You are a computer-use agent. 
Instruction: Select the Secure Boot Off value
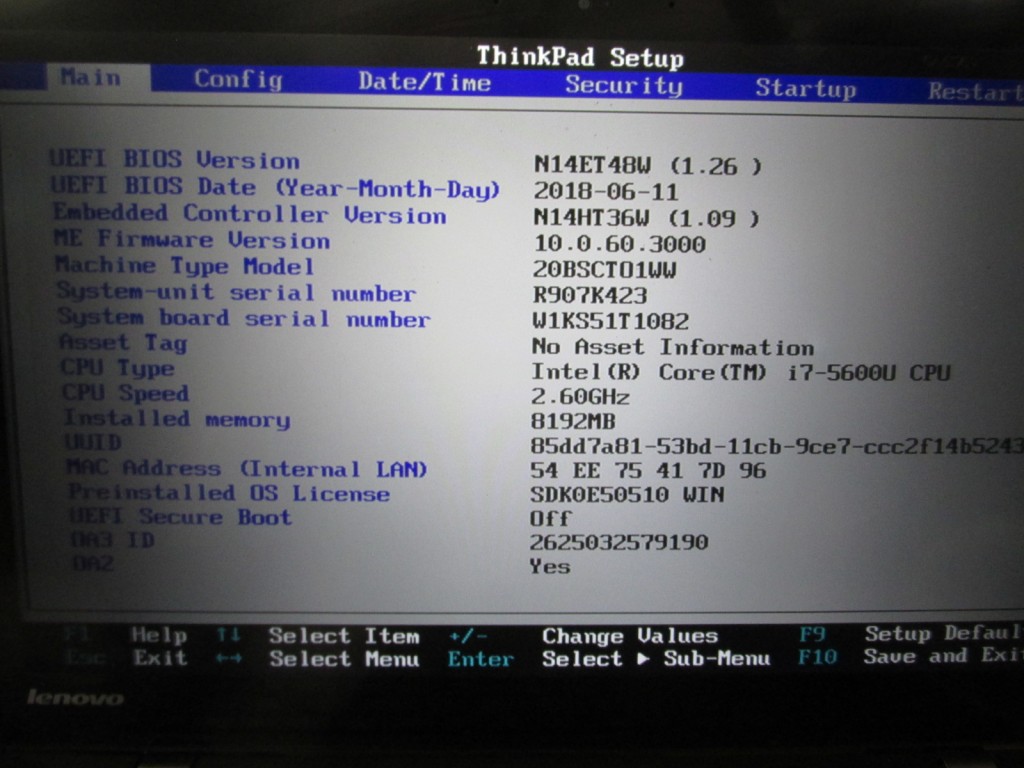point(551,519)
